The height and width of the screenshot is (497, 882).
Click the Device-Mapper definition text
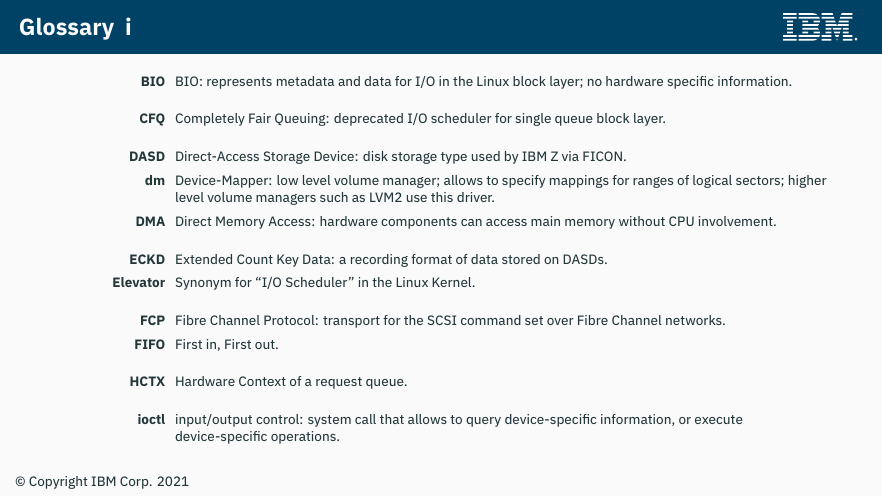pos(501,189)
